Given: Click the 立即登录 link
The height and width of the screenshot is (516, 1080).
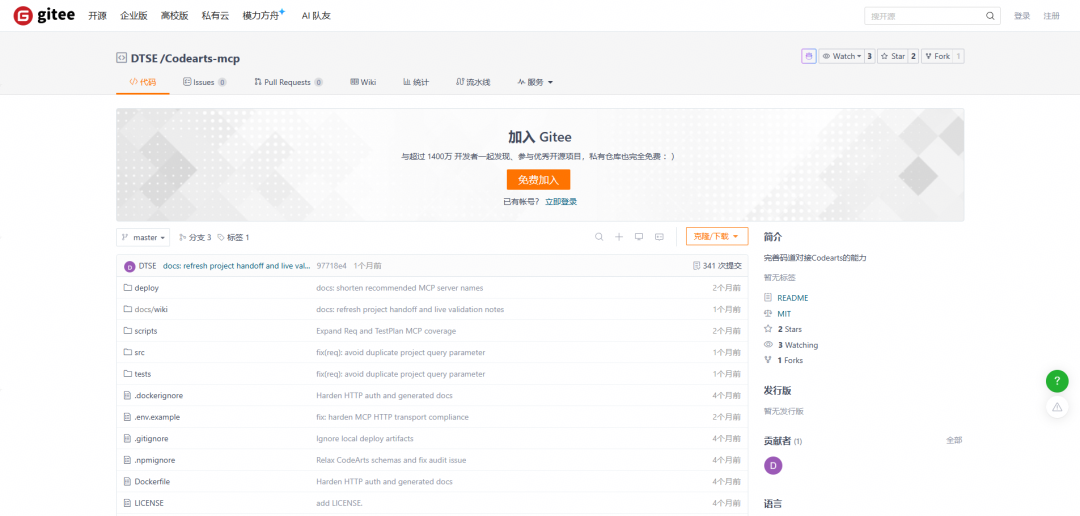Looking at the screenshot, I should 561,201.
